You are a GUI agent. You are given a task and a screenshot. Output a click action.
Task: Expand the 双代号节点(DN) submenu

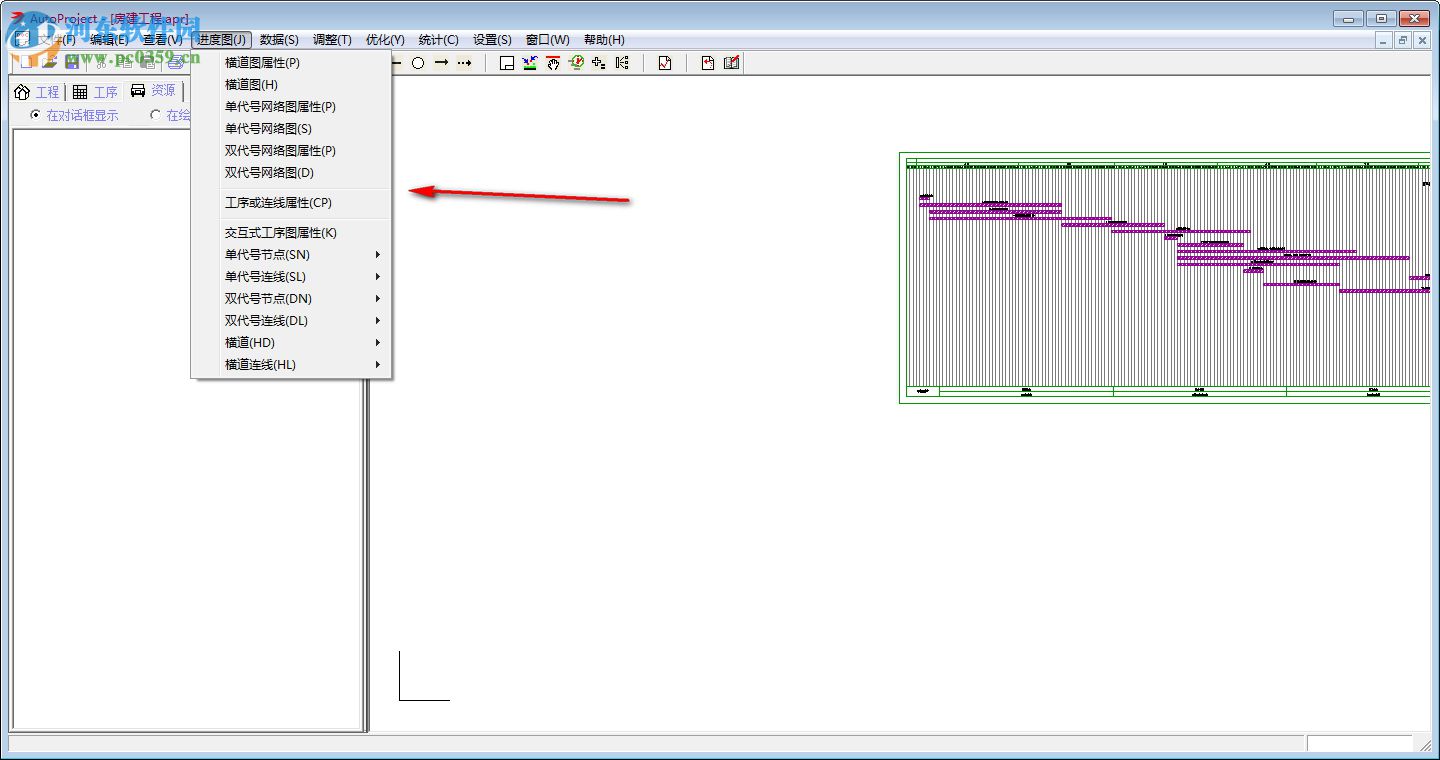[290, 298]
